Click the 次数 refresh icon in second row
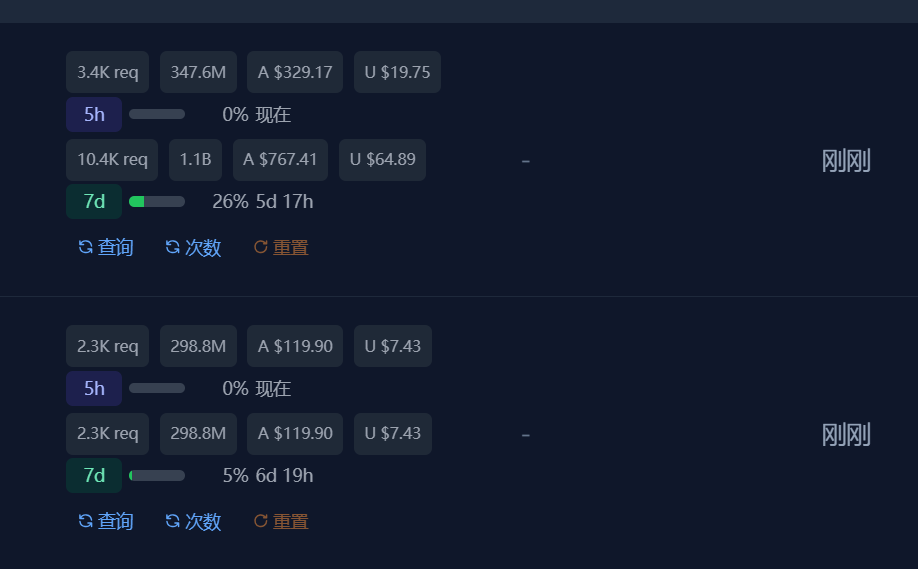Screen dimensions: 918x569 173,521
